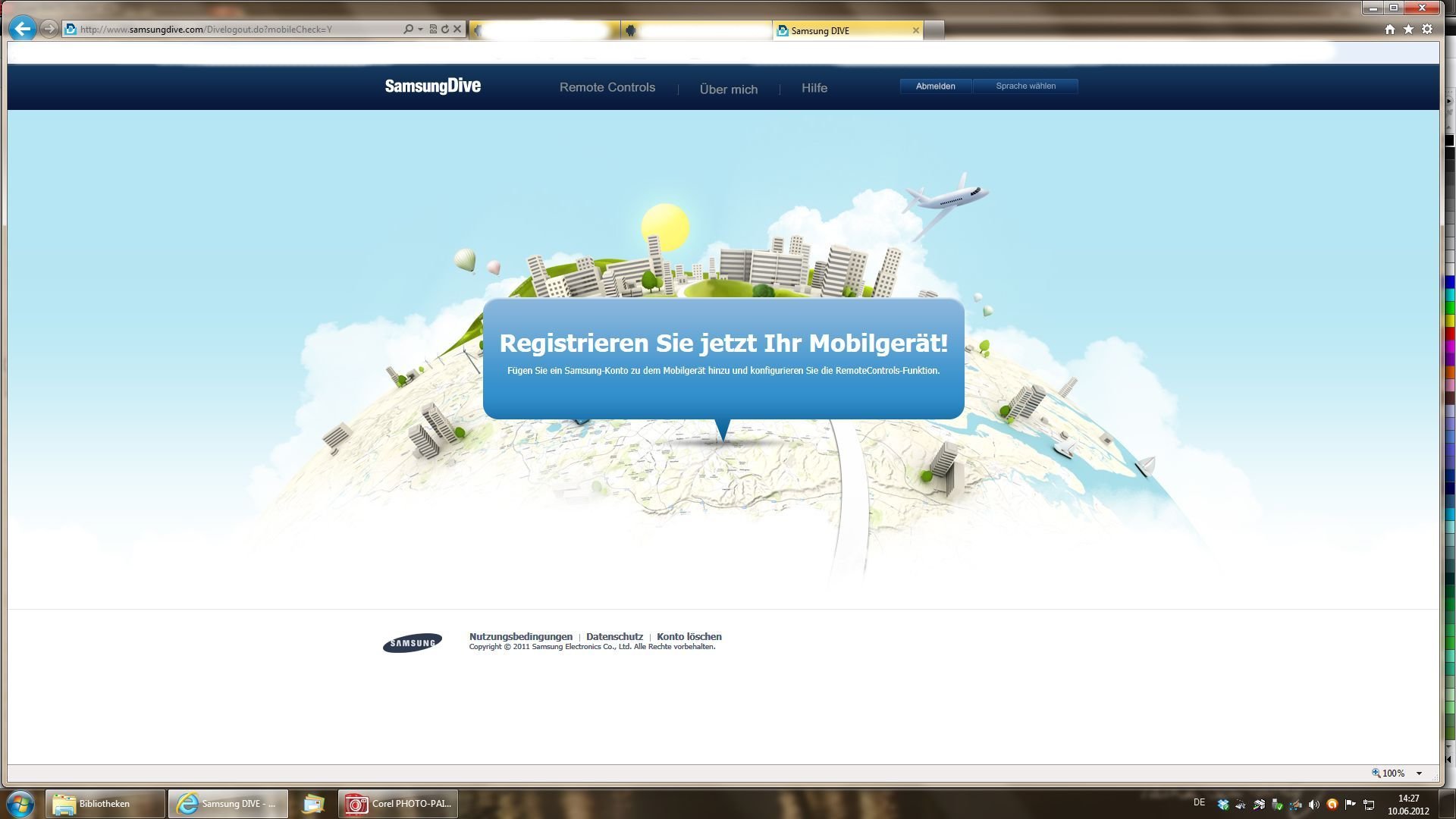Click the zoom level magnifier in status bar
The image size is (1456, 819).
point(1376,773)
